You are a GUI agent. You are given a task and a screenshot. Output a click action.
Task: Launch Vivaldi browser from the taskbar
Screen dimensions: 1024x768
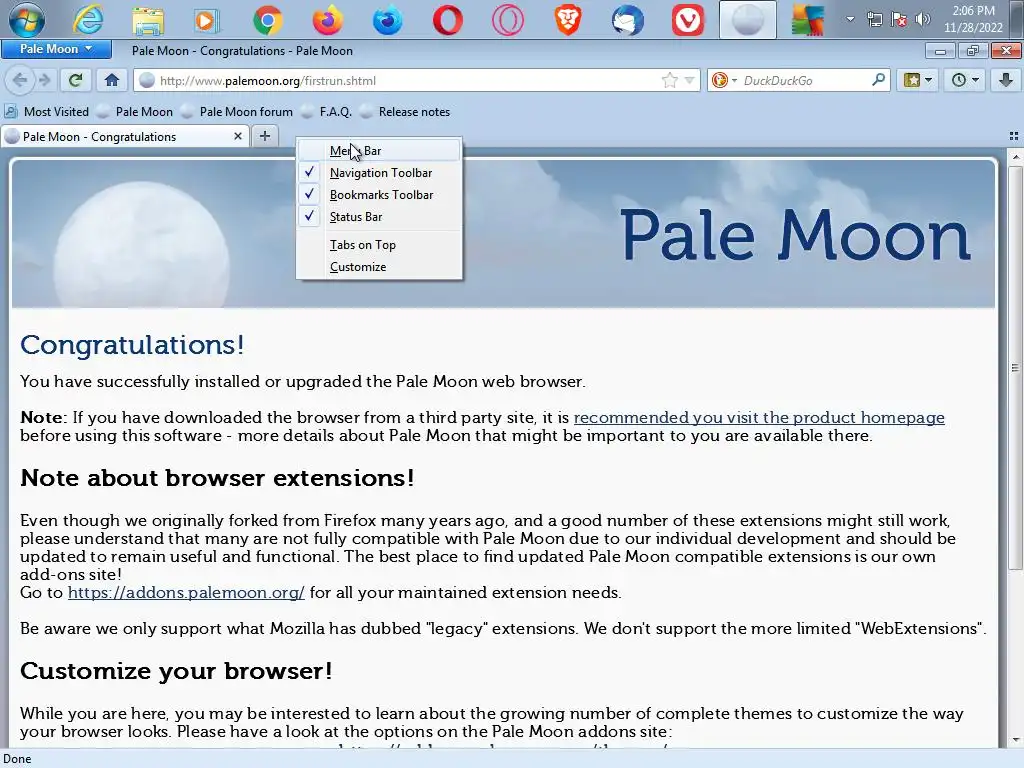[688, 20]
